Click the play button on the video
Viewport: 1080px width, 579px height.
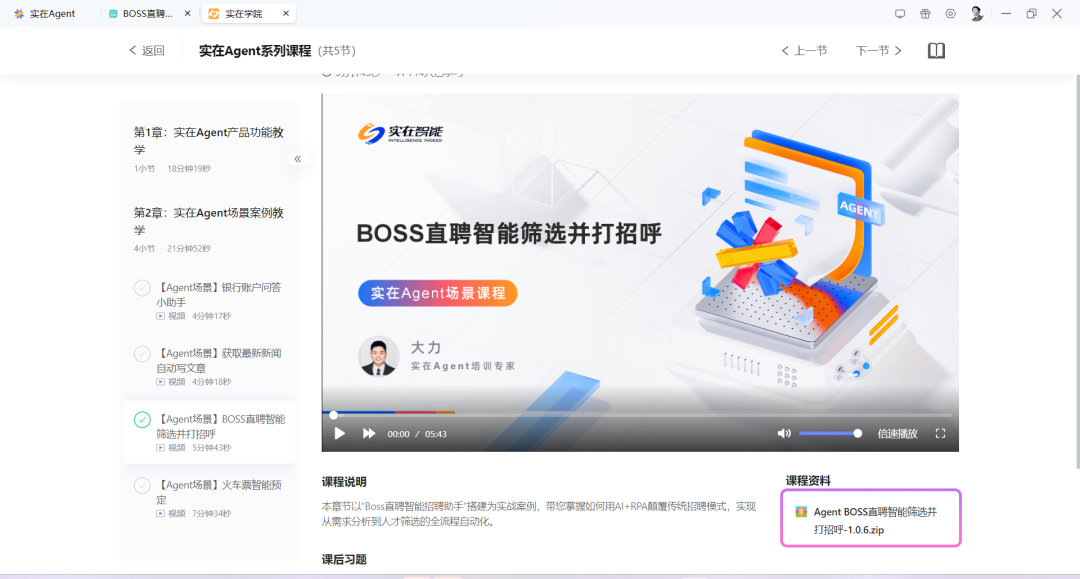coord(340,434)
